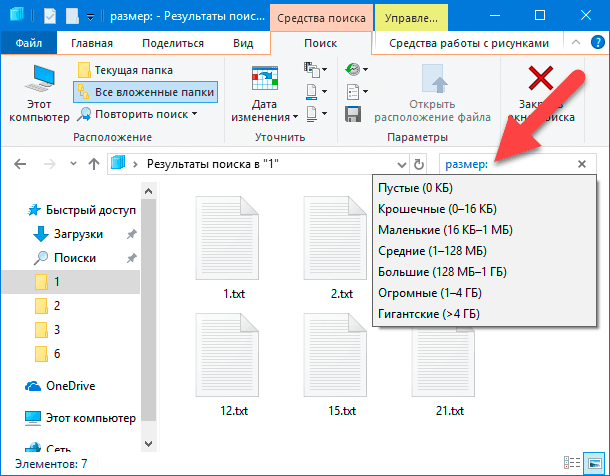Image resolution: width=610 pixels, height=476 pixels.
Task: Click the address bar path text
Action: [213, 164]
